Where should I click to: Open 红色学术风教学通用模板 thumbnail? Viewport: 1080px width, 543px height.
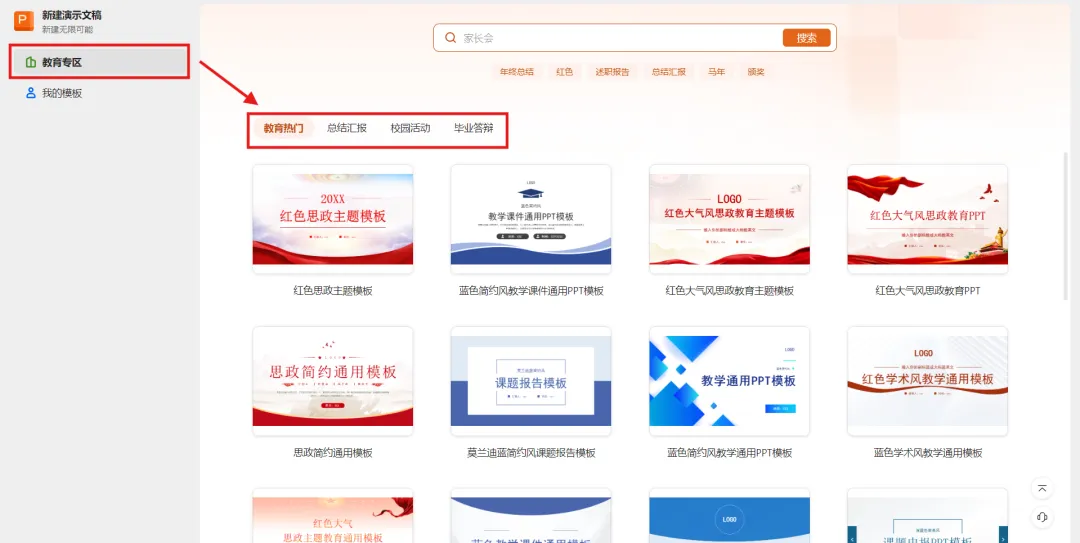click(x=928, y=381)
